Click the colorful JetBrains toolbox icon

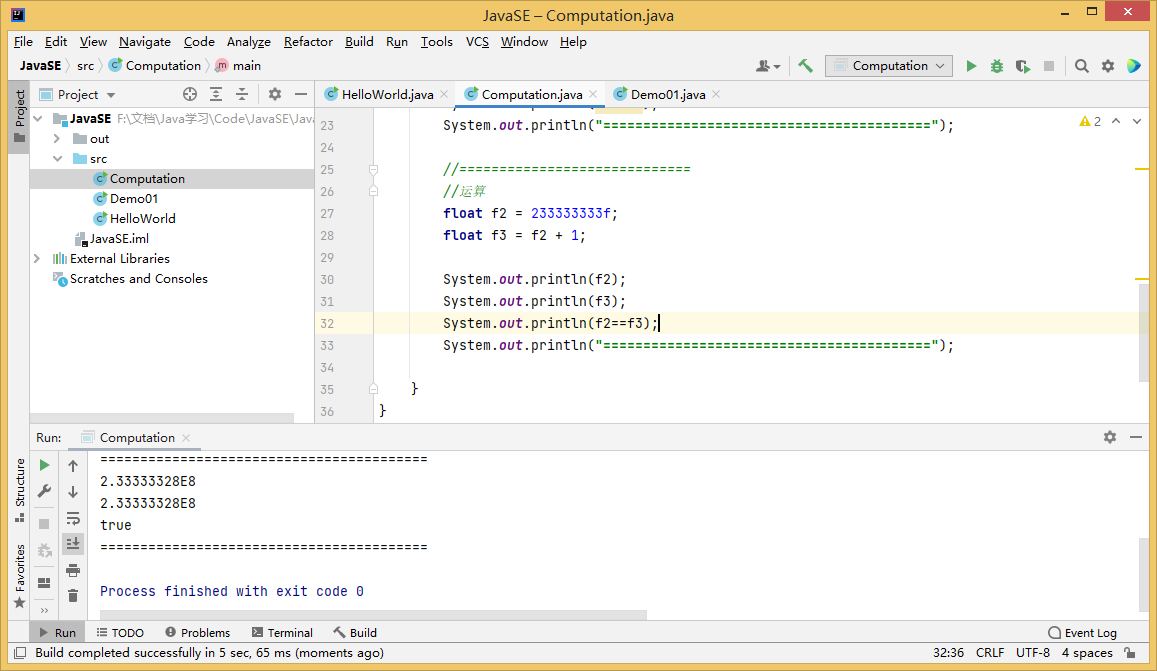click(1134, 66)
